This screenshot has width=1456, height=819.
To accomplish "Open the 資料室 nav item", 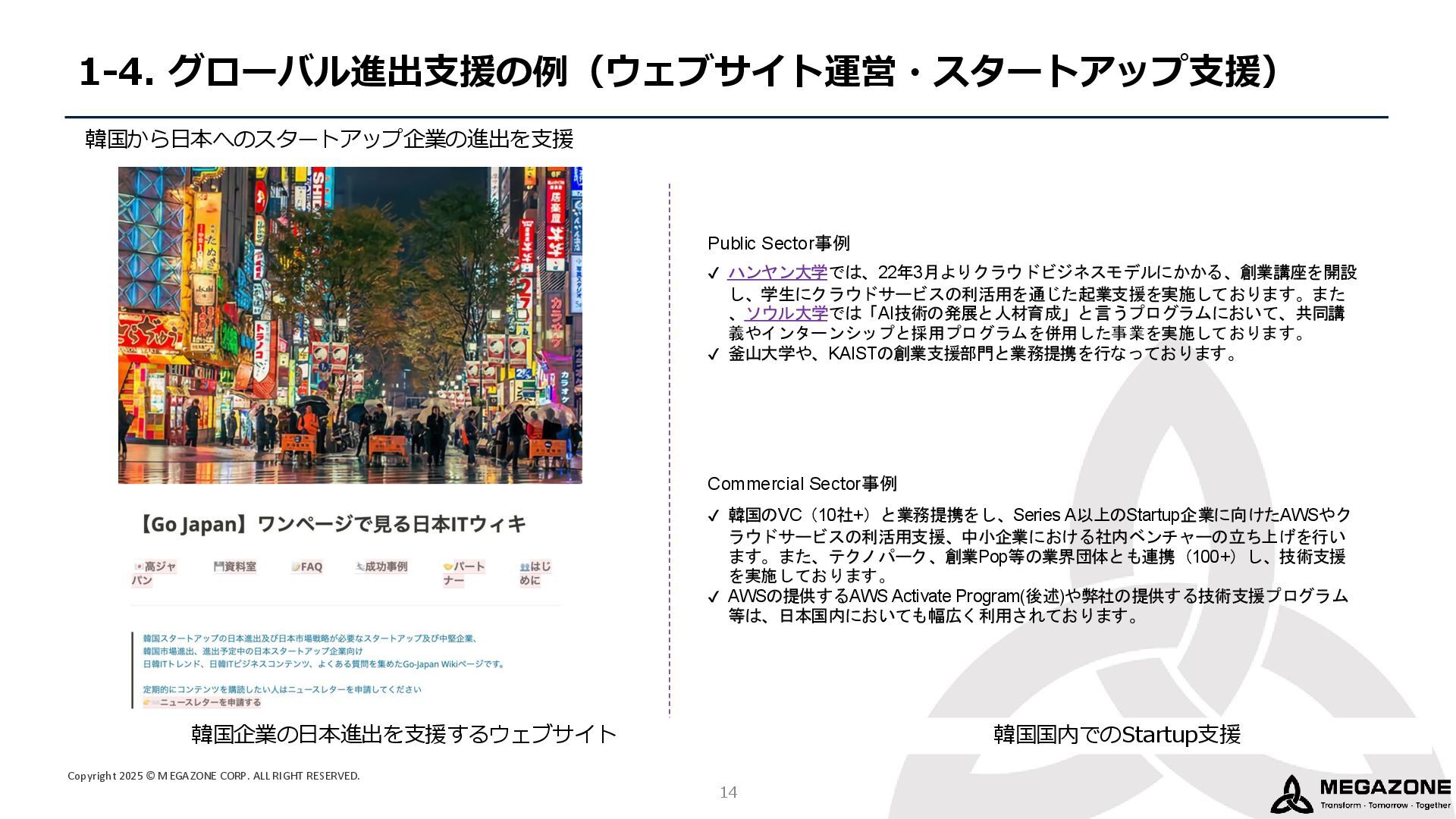I will (x=235, y=566).
